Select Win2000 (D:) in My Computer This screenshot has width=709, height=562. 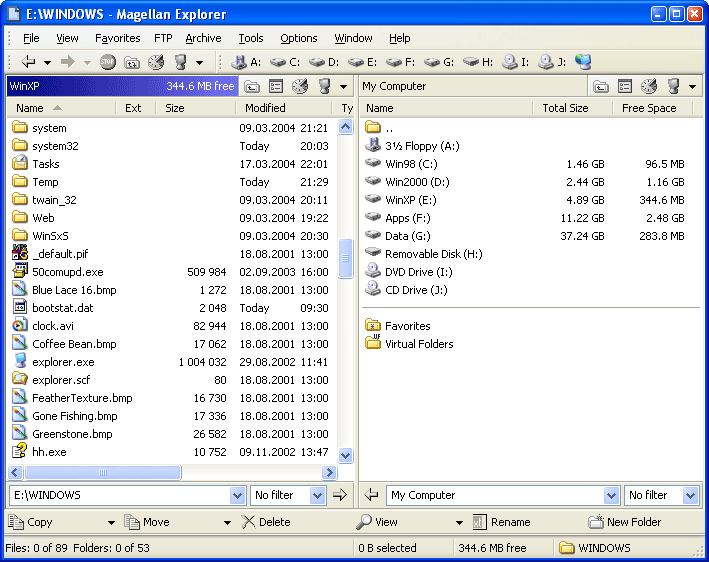417,182
